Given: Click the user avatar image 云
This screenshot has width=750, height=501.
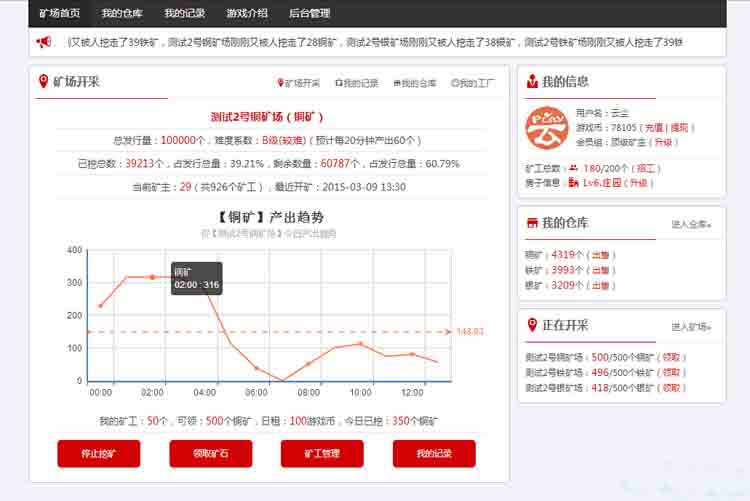Looking at the screenshot, I should pos(545,127).
